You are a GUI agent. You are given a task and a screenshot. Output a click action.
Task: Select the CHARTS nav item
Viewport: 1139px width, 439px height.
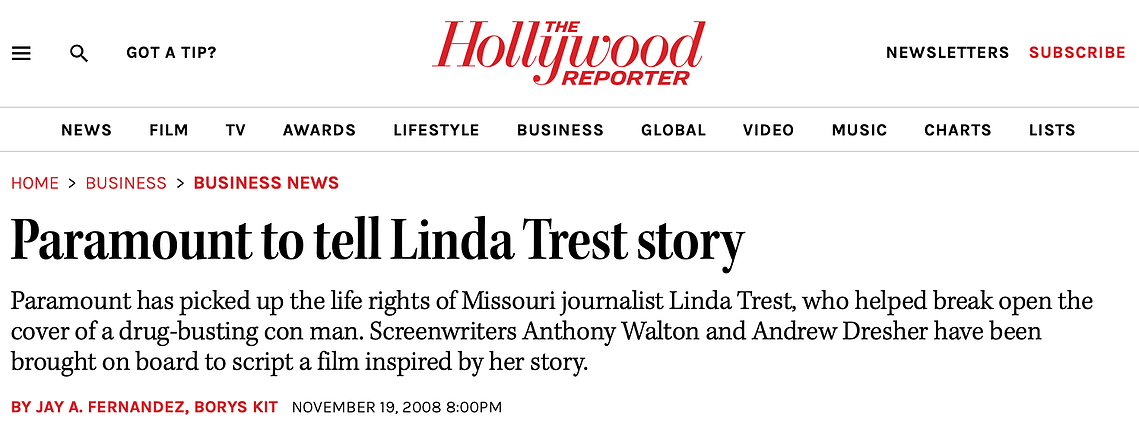[957, 130]
